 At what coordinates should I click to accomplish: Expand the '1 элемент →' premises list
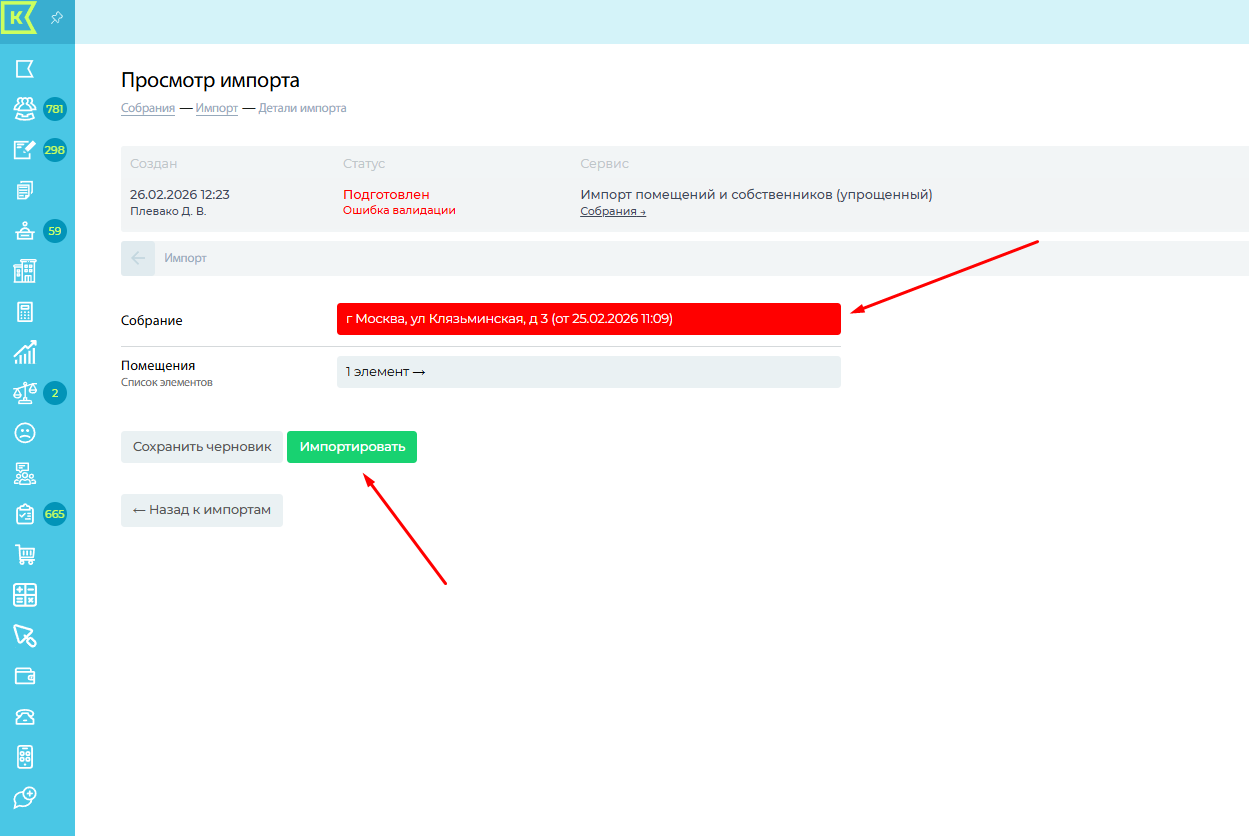pyautogui.click(x=588, y=372)
